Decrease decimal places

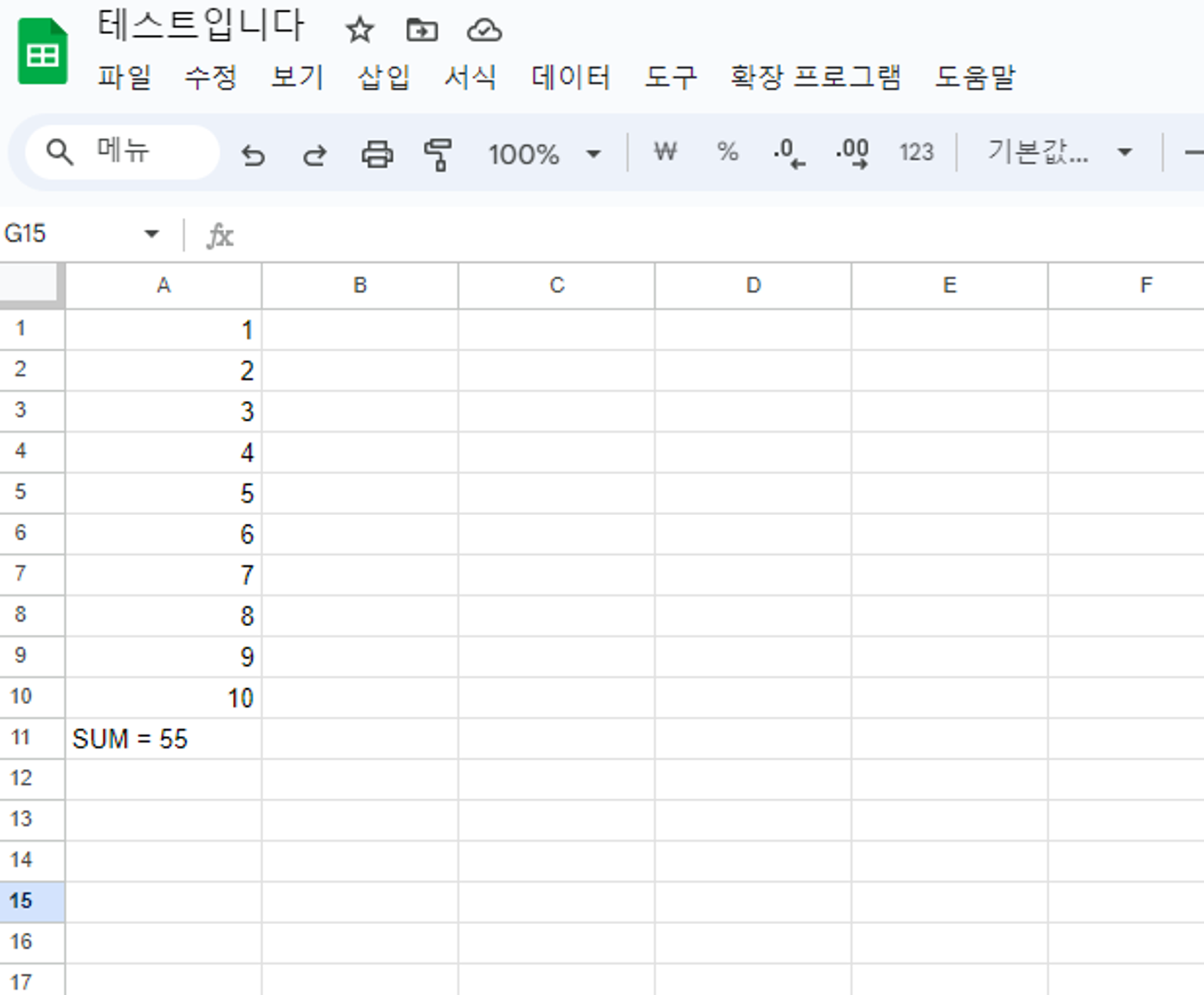pos(789,153)
